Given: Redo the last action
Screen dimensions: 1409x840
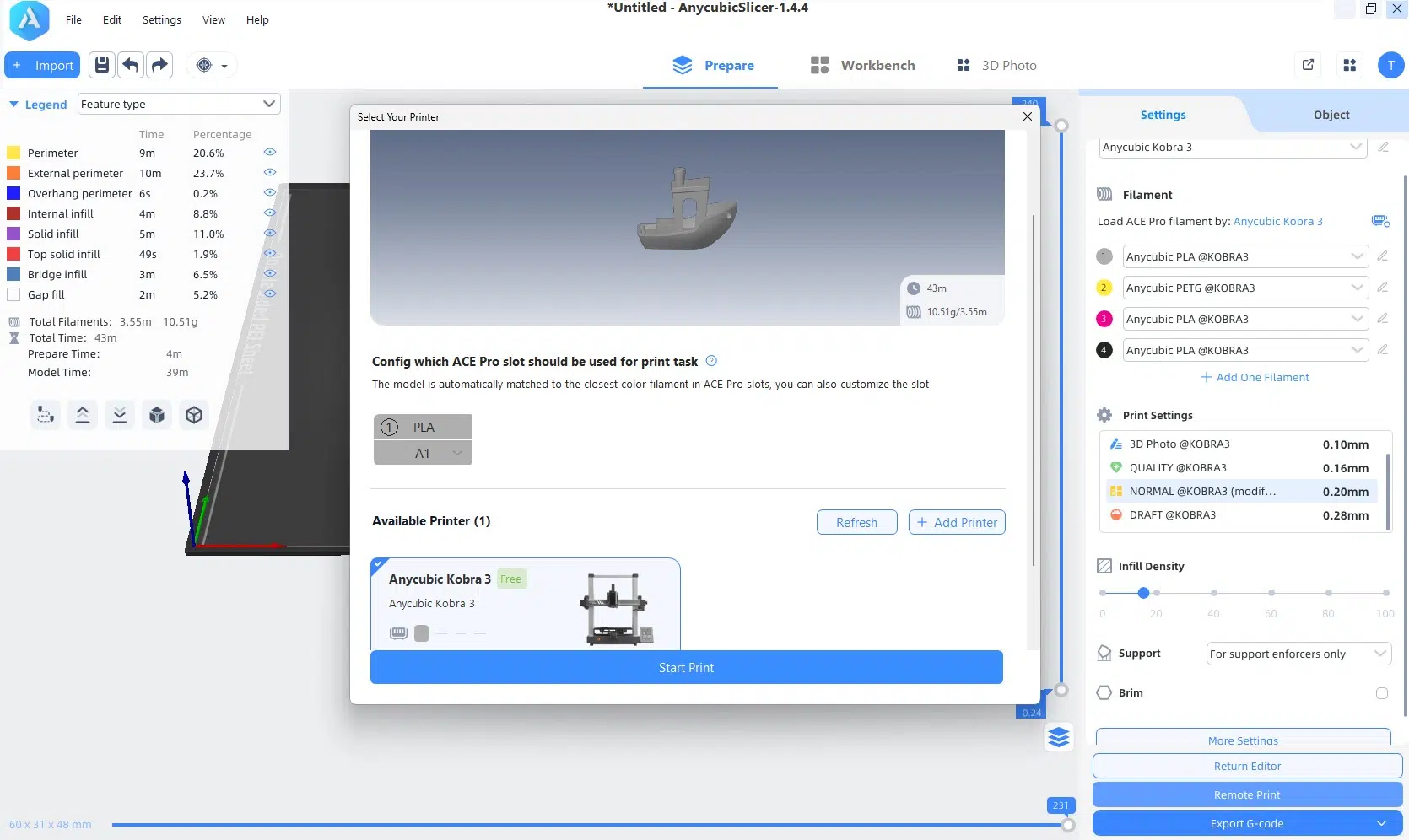Looking at the screenshot, I should [159, 65].
